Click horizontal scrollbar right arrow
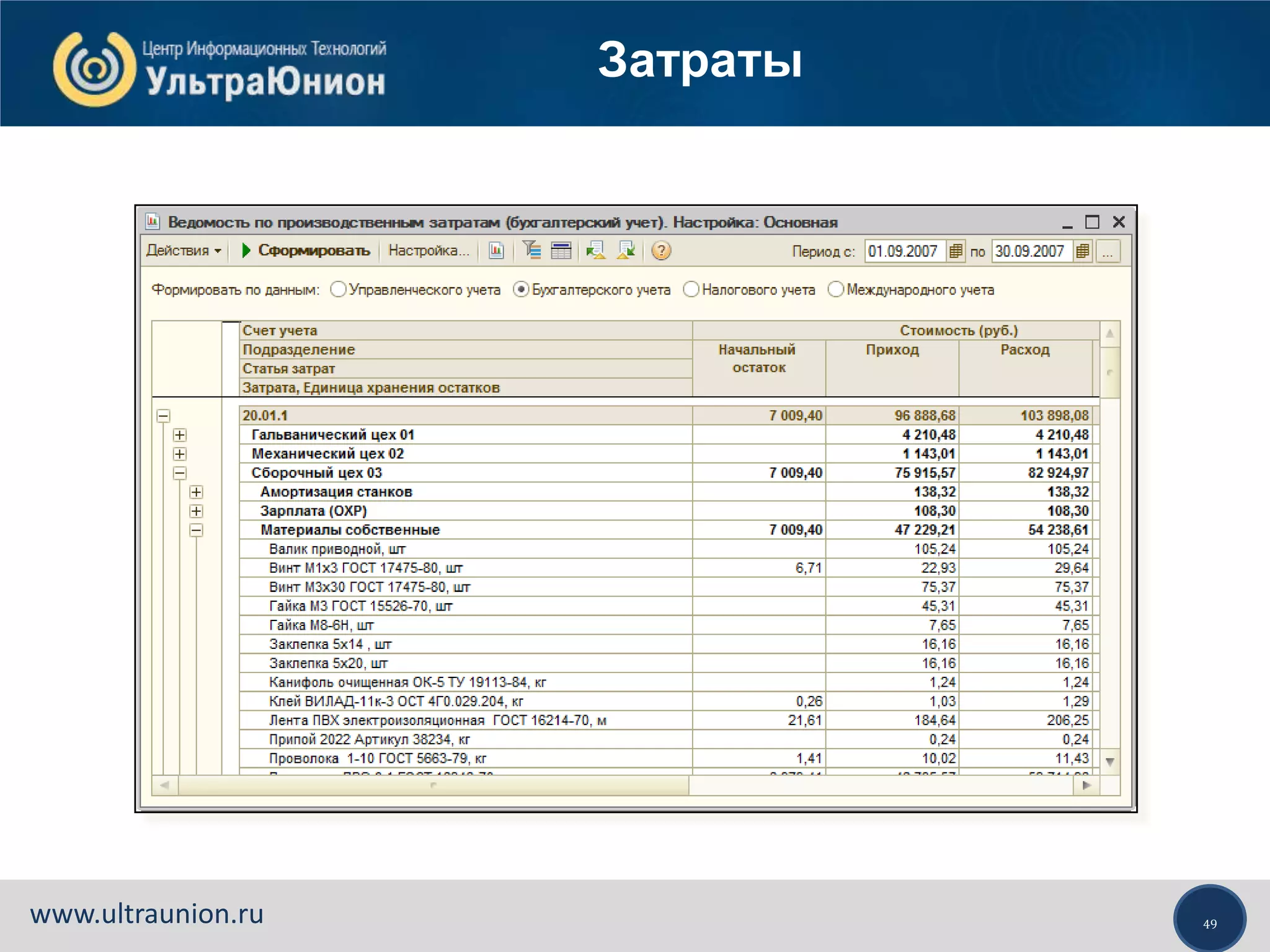 [x=1086, y=785]
